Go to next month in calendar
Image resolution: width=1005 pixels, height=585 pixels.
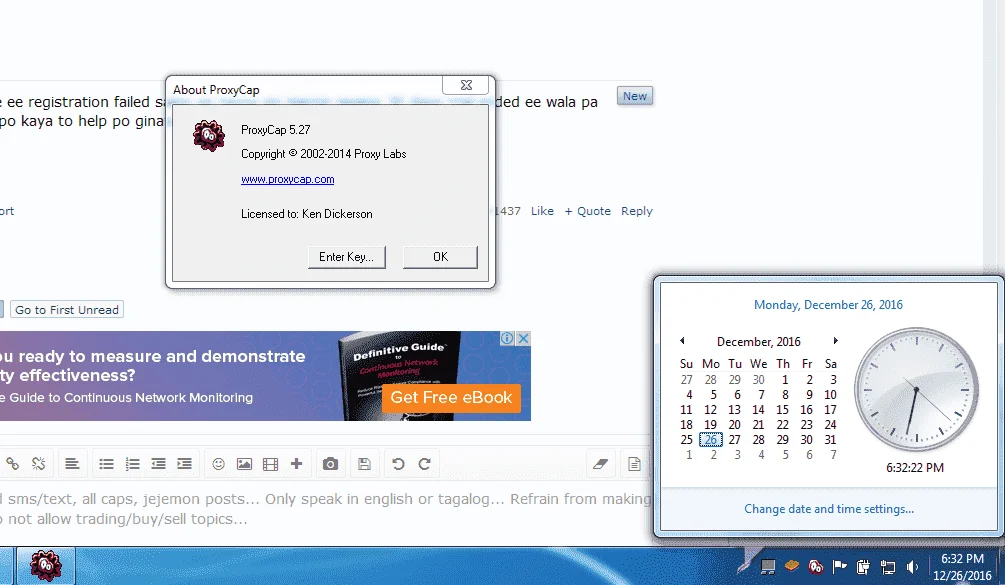point(835,341)
